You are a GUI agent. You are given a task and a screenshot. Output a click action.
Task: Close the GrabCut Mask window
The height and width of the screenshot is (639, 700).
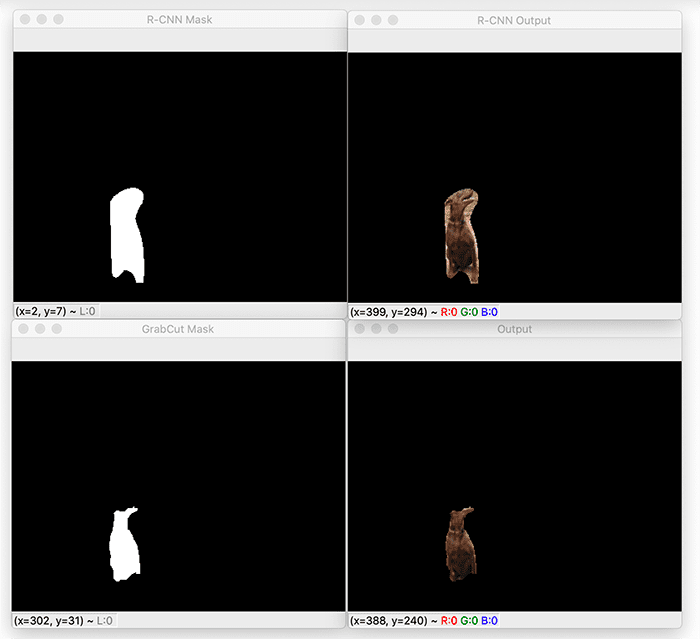pyautogui.click(x=23, y=328)
